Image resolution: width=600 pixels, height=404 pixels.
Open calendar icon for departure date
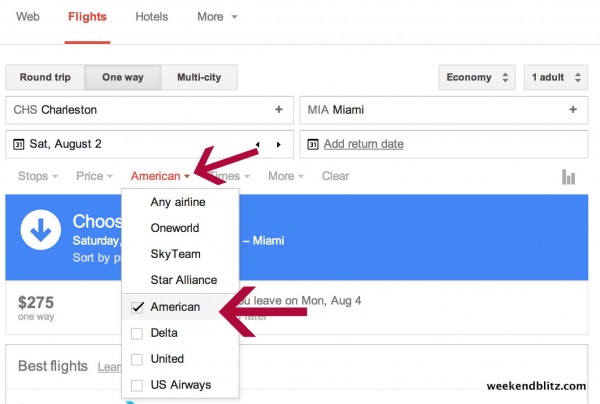[18, 144]
